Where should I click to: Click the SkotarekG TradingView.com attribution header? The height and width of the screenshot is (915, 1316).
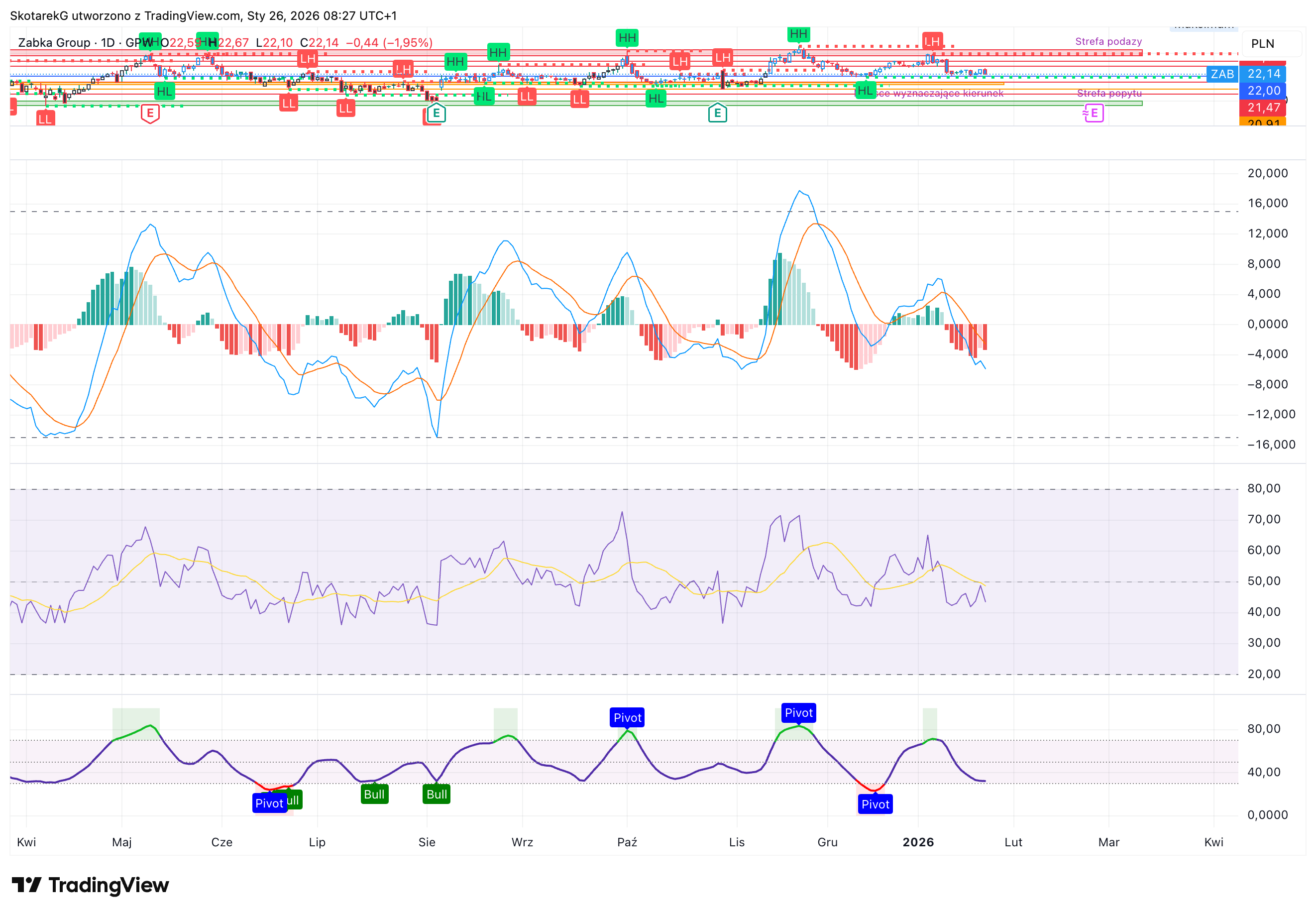pyautogui.click(x=204, y=15)
